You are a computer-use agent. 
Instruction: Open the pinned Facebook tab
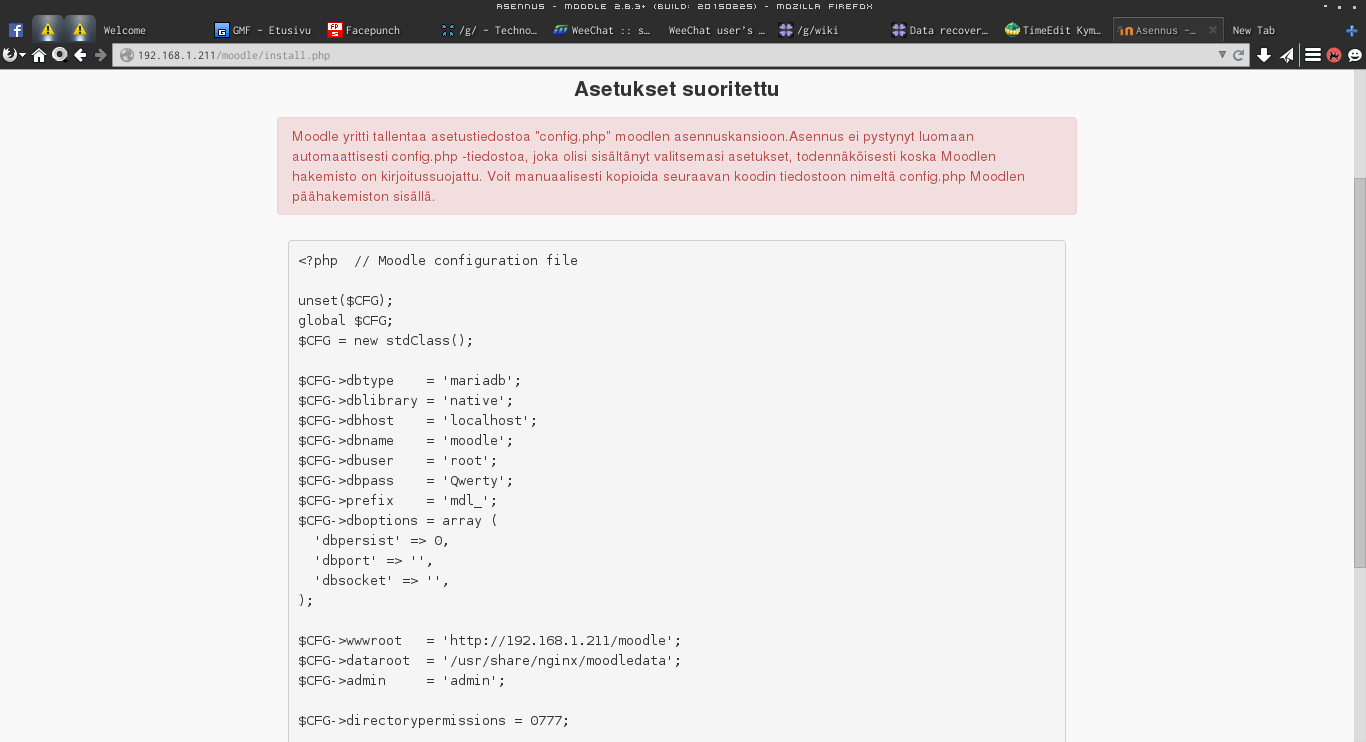[16, 30]
